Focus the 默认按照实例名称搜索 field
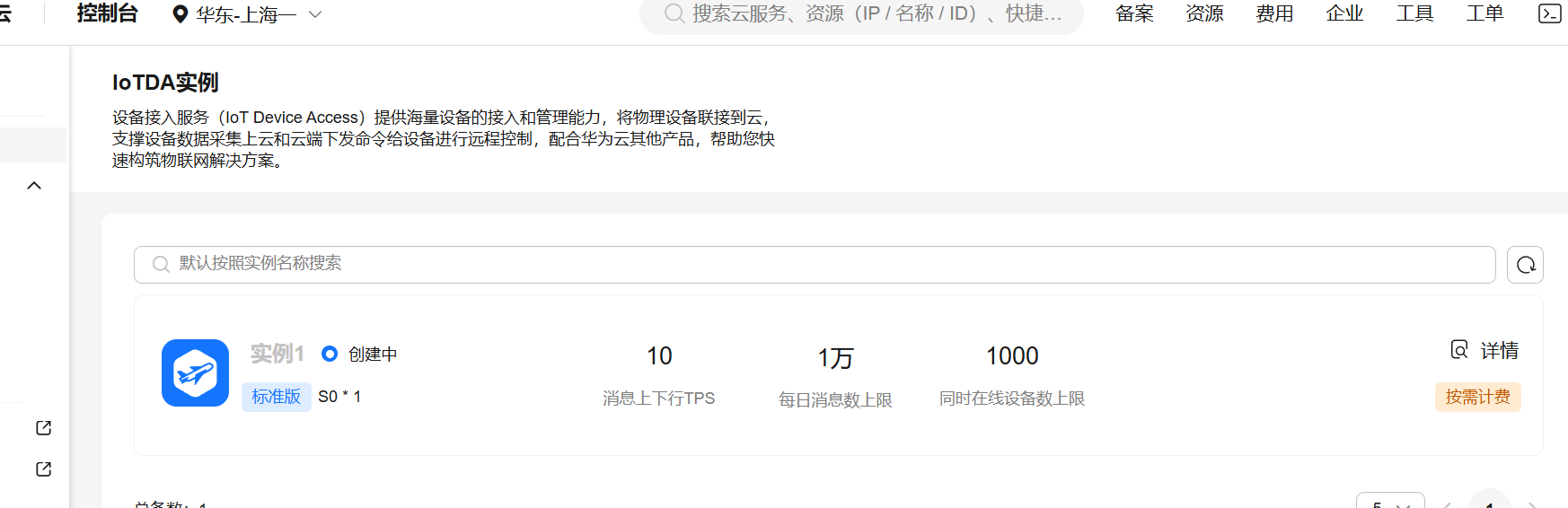Screen dimensions: 1568x508 (815, 265)
